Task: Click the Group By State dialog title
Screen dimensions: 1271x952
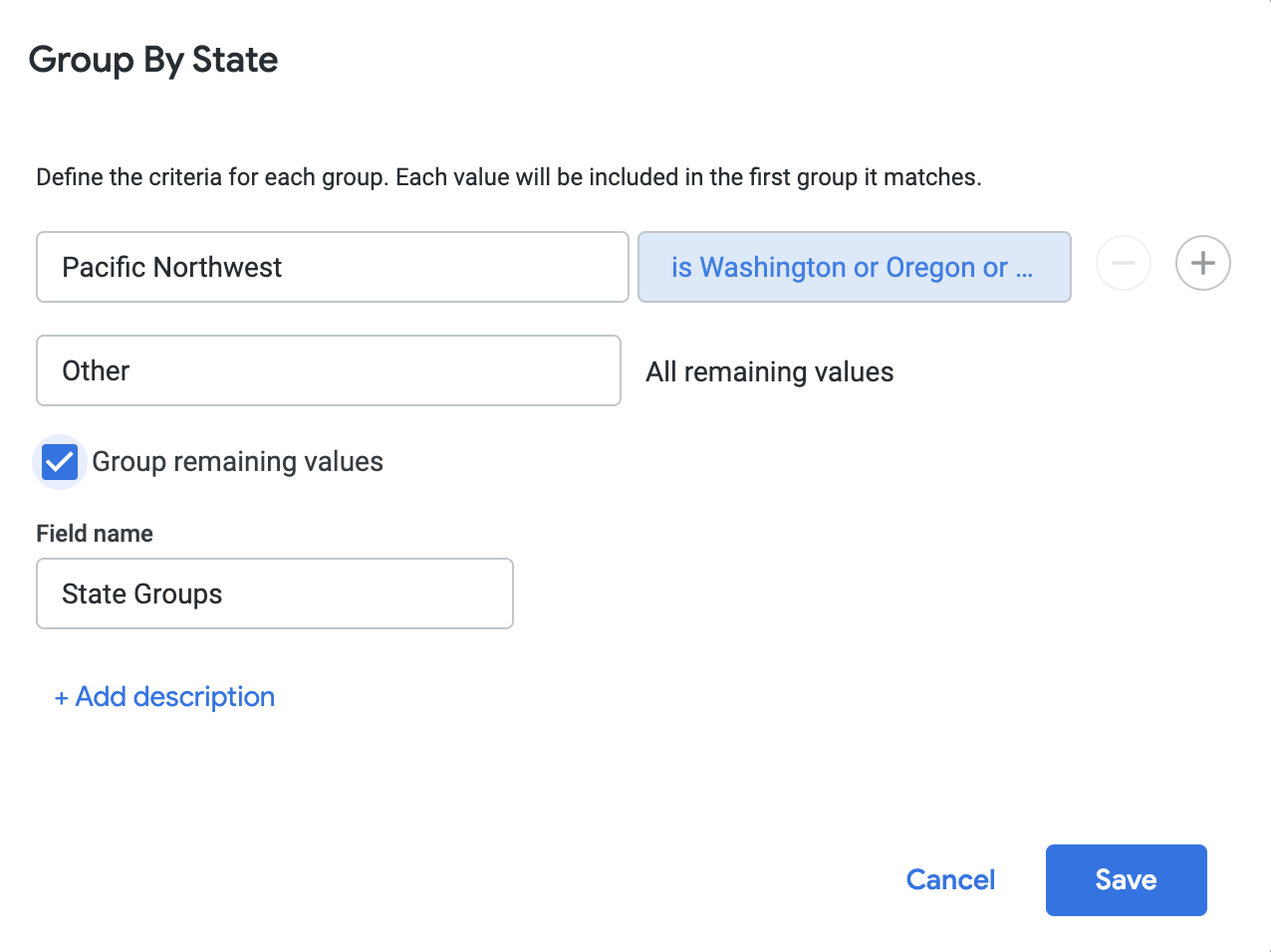Action: tap(153, 60)
